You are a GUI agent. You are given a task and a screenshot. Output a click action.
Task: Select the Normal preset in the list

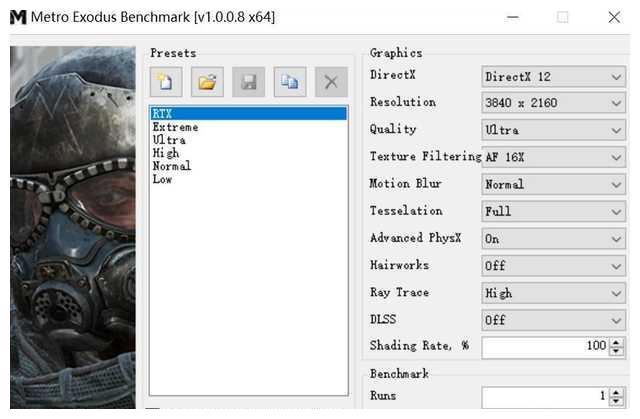click(249, 166)
